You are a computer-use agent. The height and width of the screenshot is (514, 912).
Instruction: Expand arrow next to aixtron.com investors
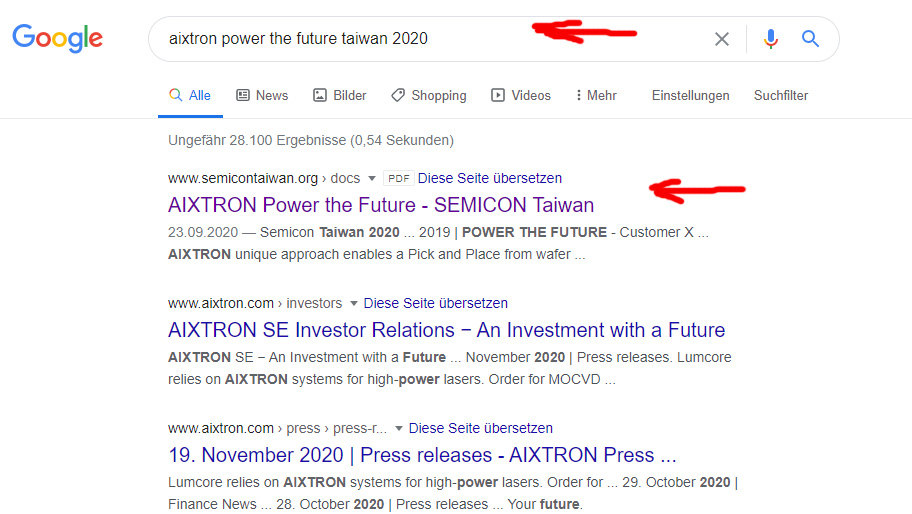tap(354, 304)
